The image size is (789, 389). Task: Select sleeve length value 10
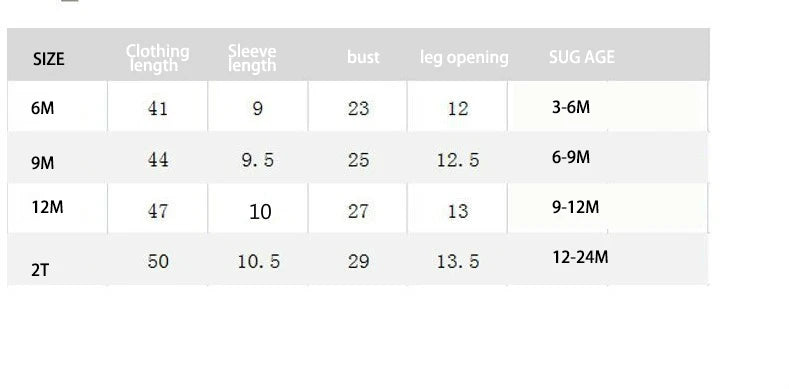[x=260, y=212]
